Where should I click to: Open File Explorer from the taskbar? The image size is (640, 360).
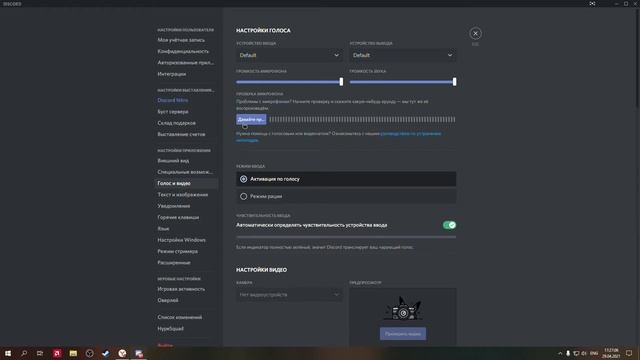point(73,353)
